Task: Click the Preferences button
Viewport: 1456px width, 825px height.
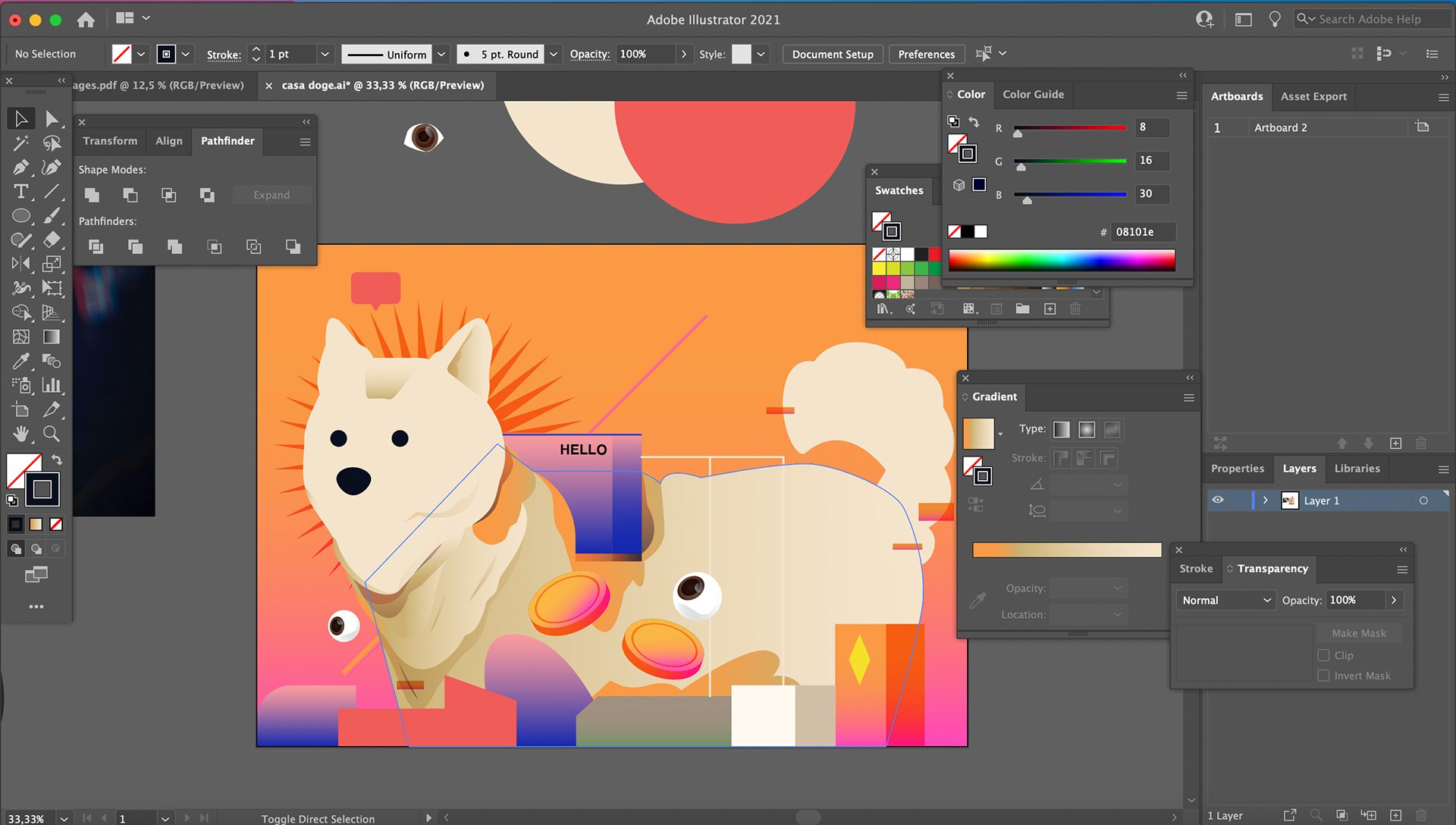Action: pos(926,54)
